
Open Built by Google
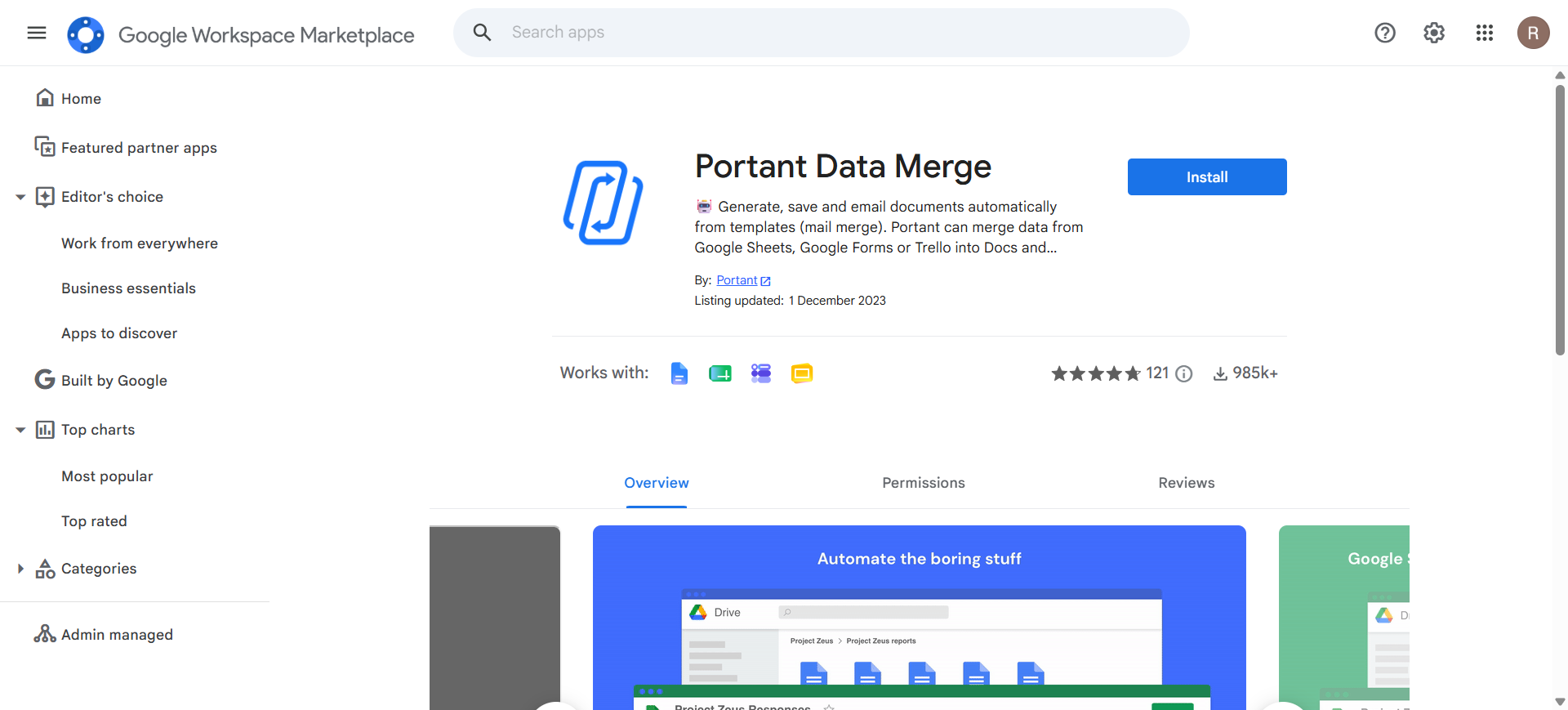[114, 381]
